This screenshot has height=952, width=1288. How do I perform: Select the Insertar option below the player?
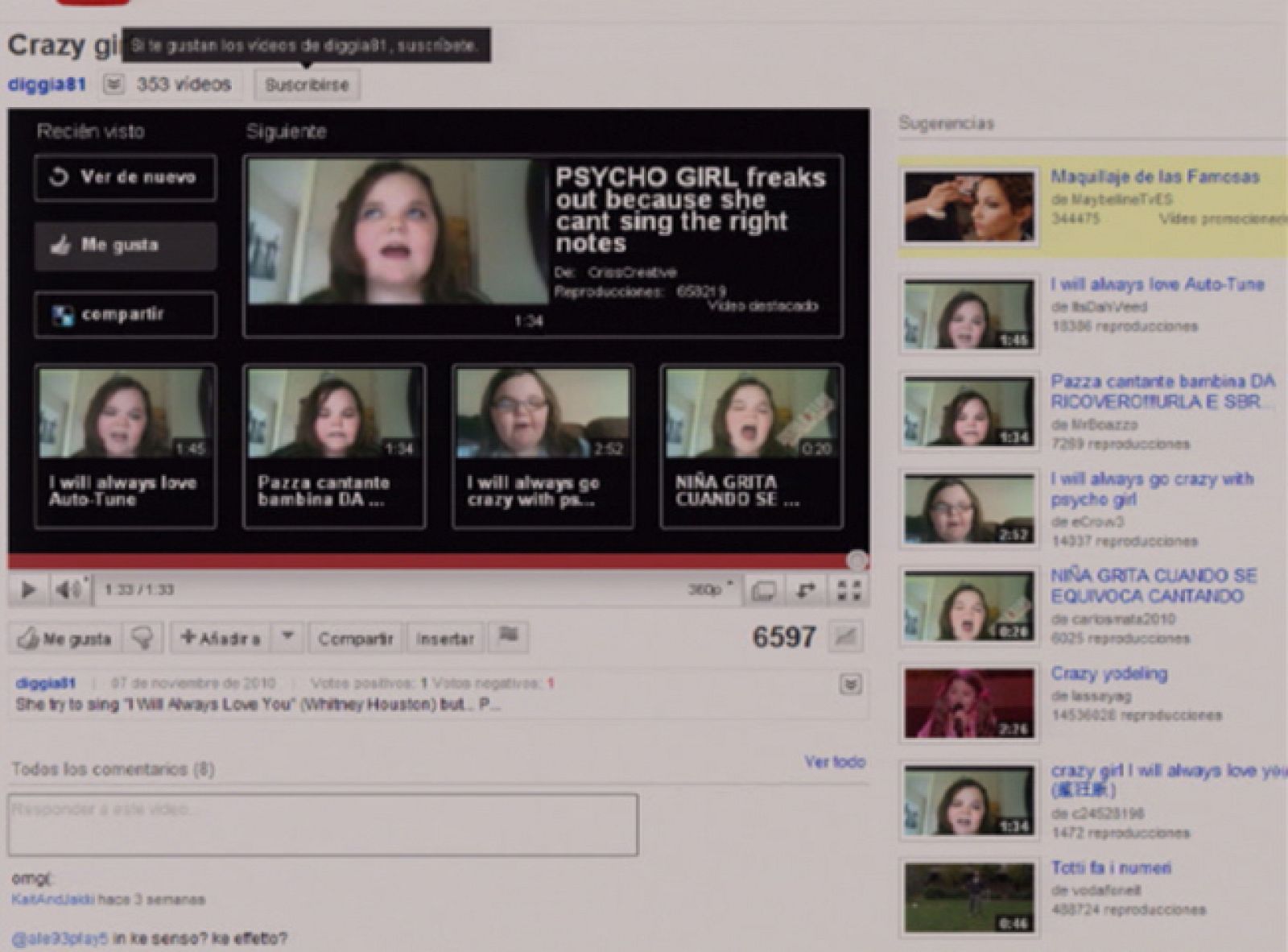(444, 637)
